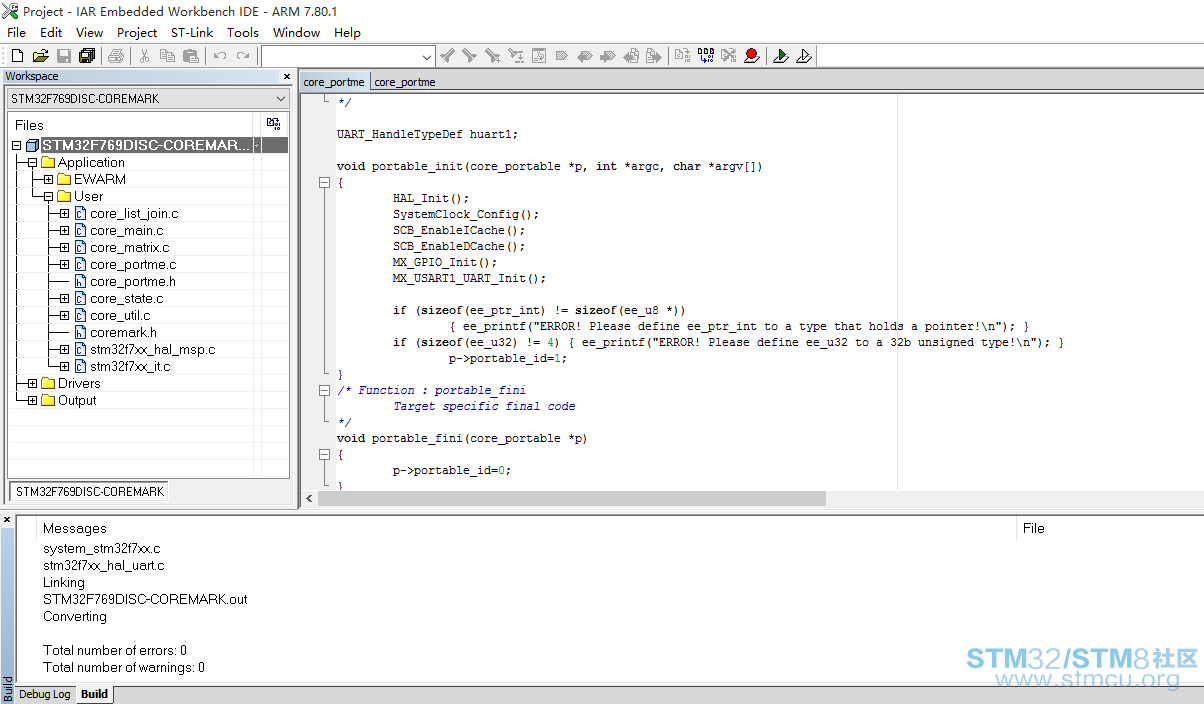The image size is (1204, 704).
Task: Create a new document with New icon
Action: [x=17, y=56]
